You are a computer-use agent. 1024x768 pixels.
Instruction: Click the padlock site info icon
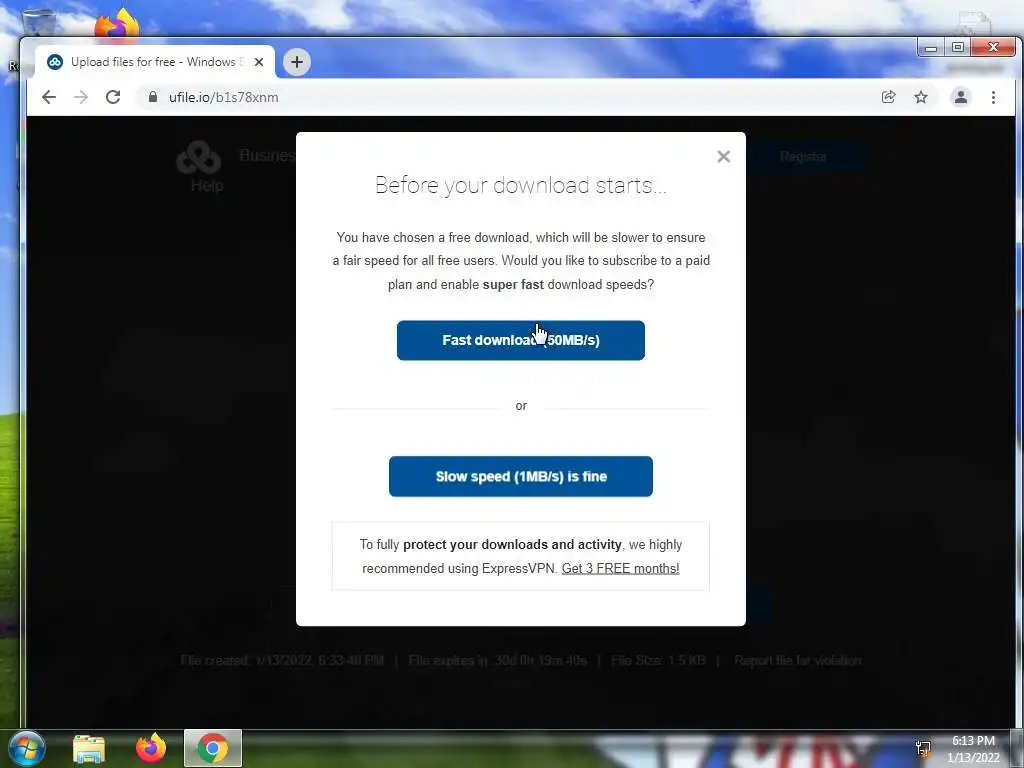coord(153,97)
